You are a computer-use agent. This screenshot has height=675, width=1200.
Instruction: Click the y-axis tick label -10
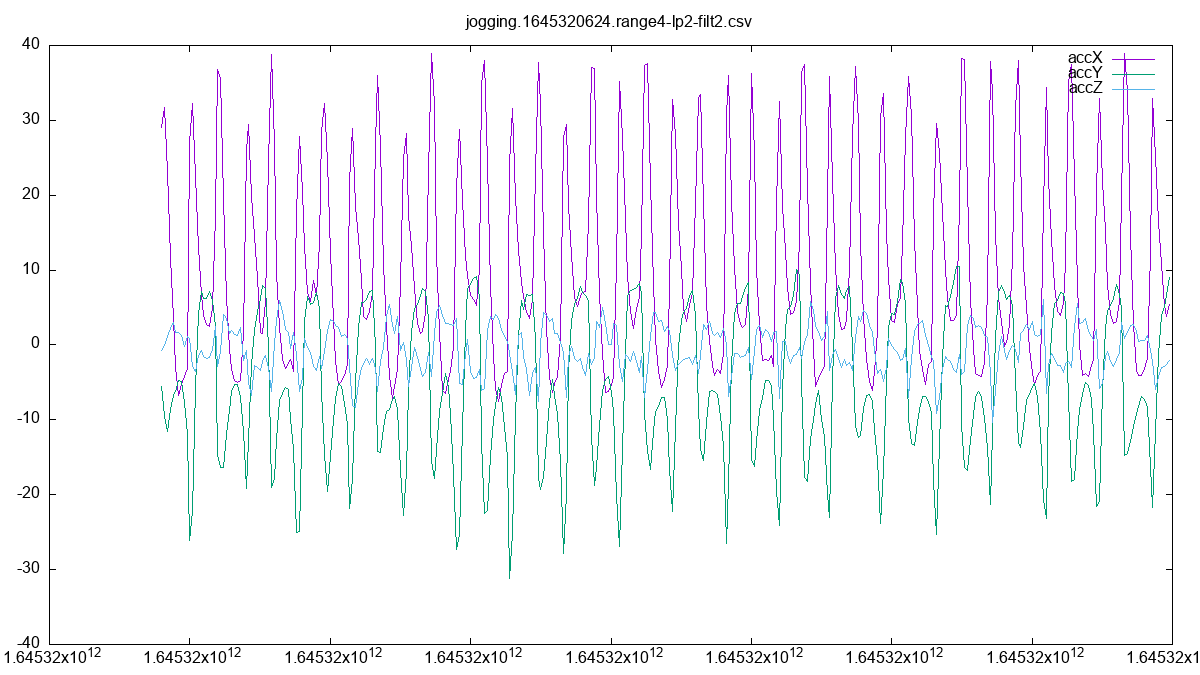coord(27,419)
